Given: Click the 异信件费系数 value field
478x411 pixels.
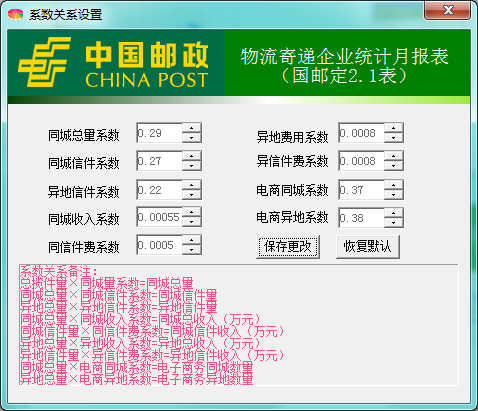Looking at the screenshot, I should (x=361, y=161).
